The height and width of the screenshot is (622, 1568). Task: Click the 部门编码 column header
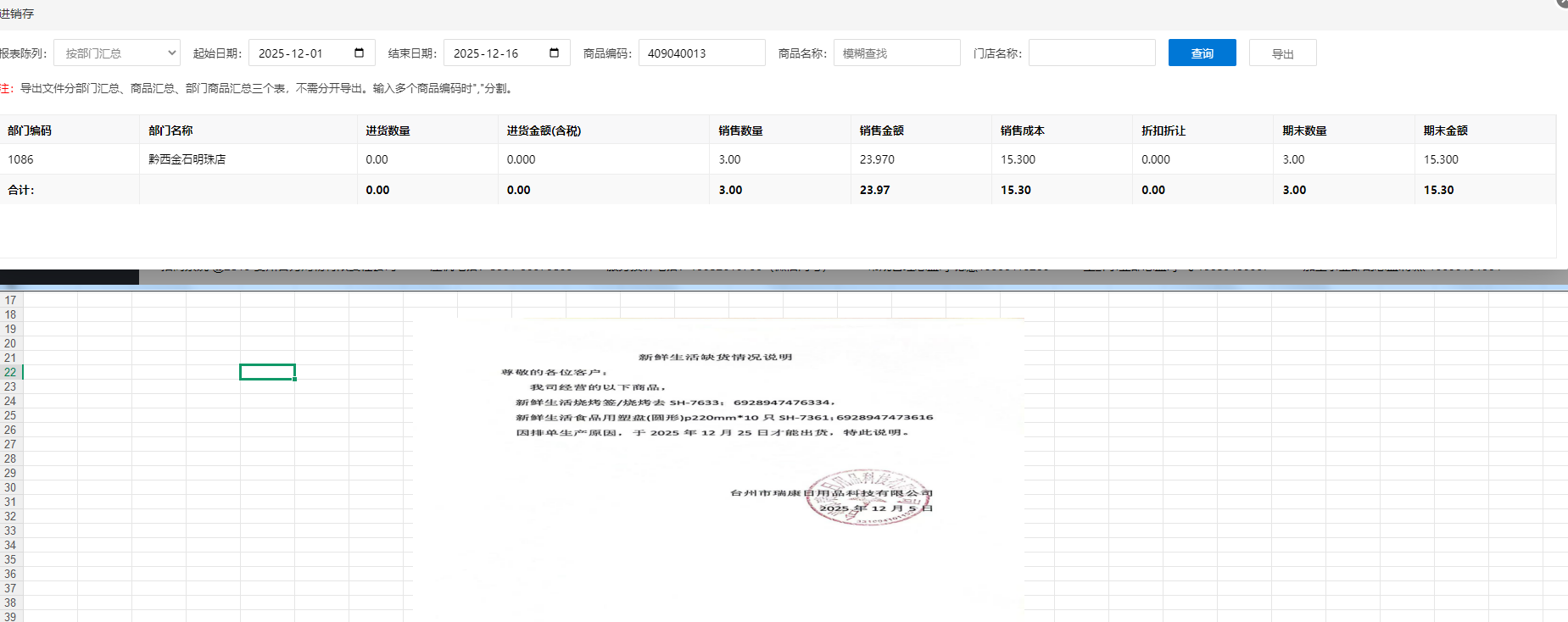[30, 131]
